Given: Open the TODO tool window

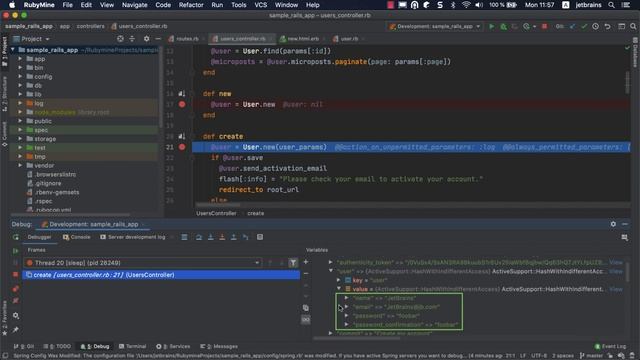Looking at the screenshot, I should click(57, 346).
